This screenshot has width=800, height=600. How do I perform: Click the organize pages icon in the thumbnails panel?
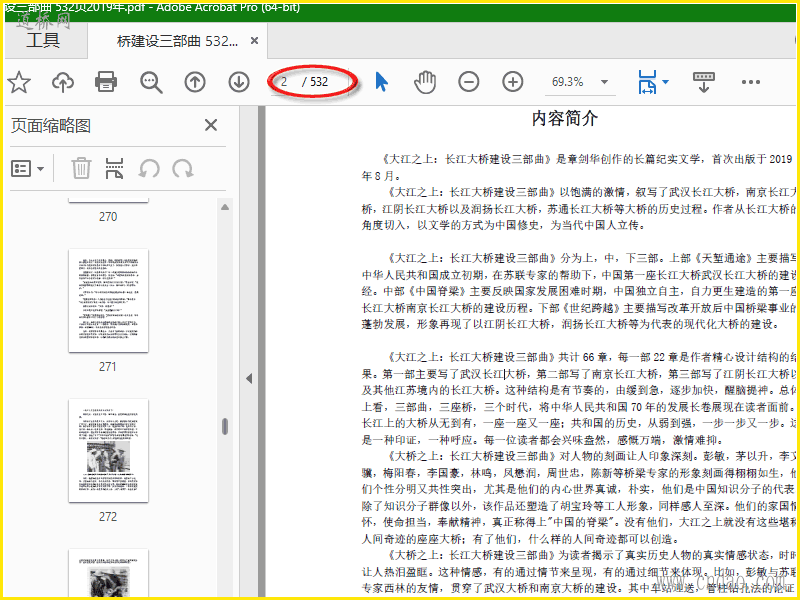click(x=114, y=168)
